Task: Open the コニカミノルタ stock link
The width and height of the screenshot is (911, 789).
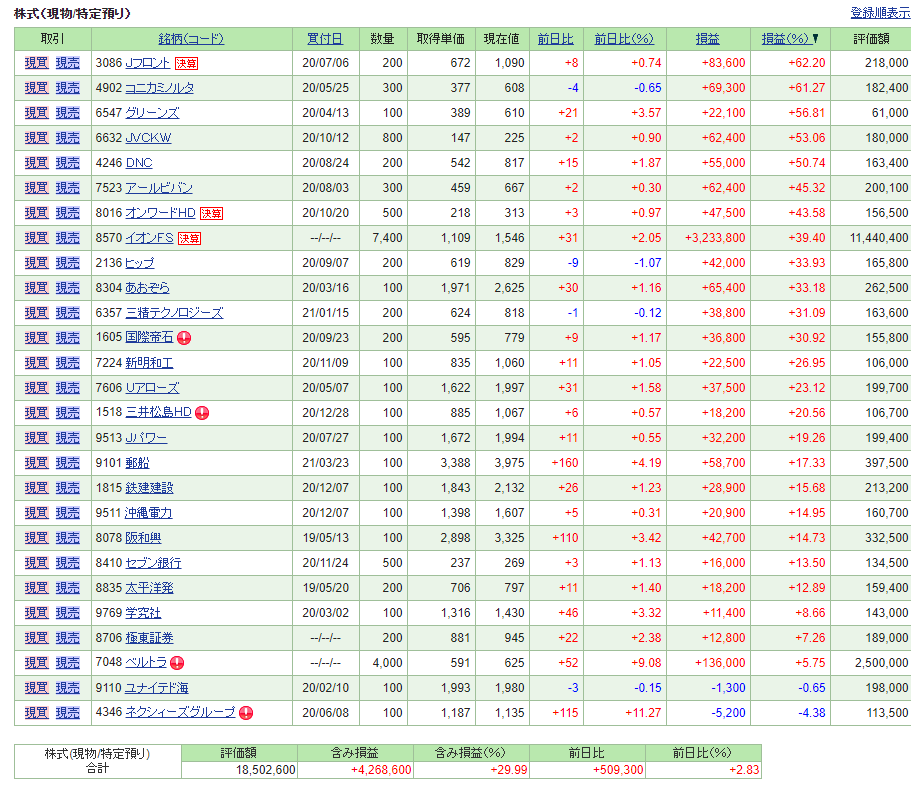Action: (x=160, y=88)
